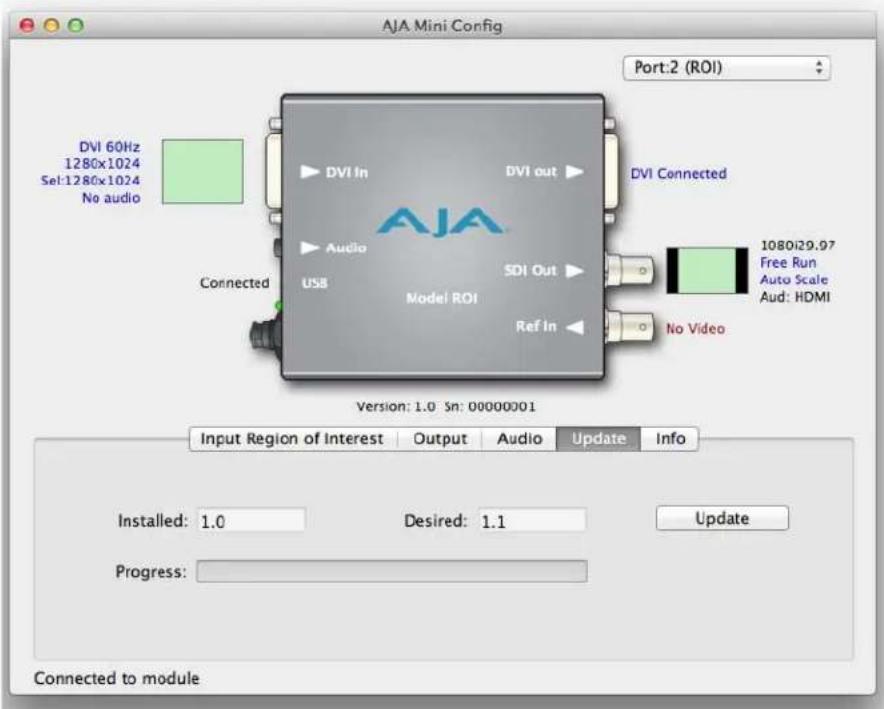Click the Aud: HDMI text

pos(795,297)
